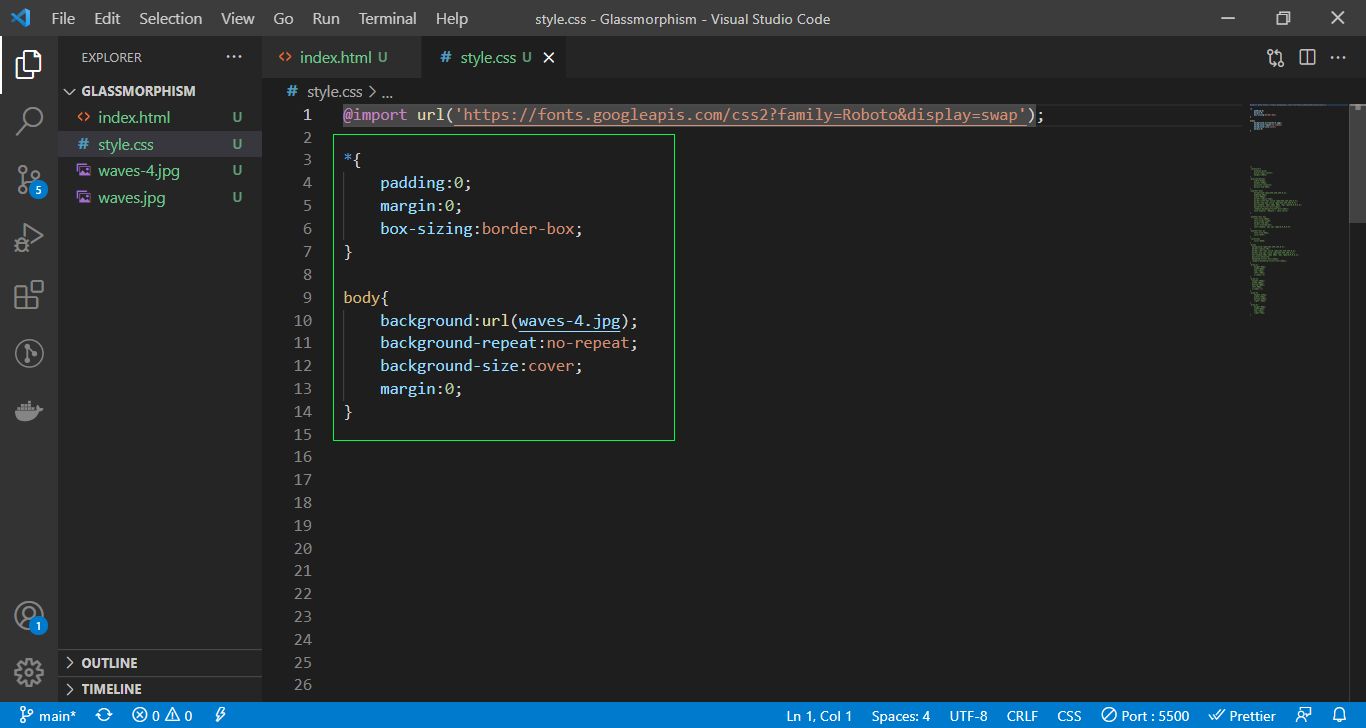Split the editor to the right
This screenshot has width=1366, height=728.
(1307, 58)
